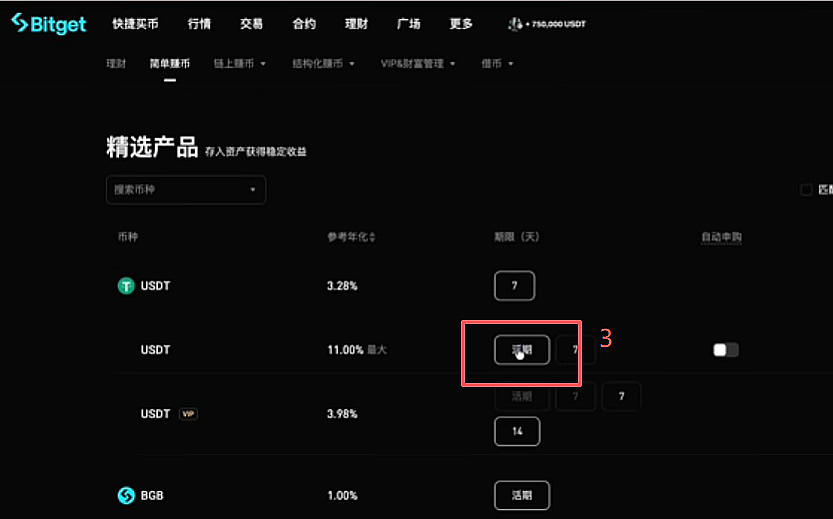Open the 合约 menu
Viewport: 833px width, 519px height.
304,24
